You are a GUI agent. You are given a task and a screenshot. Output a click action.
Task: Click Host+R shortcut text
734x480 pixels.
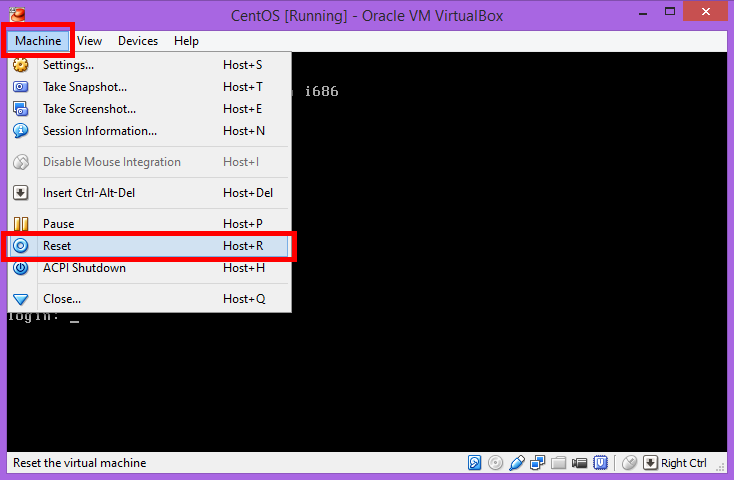pyautogui.click(x=243, y=246)
